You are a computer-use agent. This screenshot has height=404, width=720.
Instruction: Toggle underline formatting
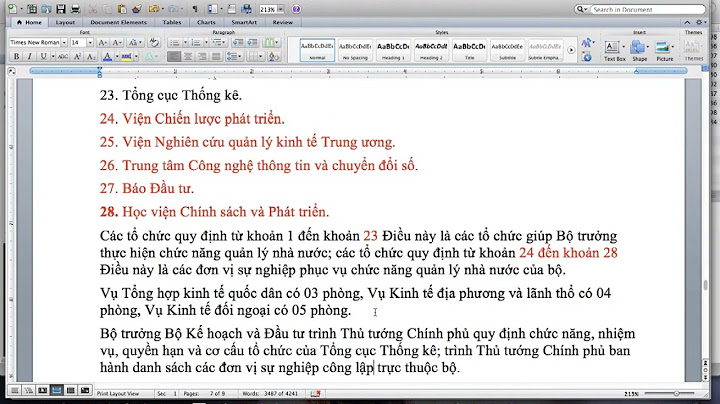pyautogui.click(x=43, y=56)
